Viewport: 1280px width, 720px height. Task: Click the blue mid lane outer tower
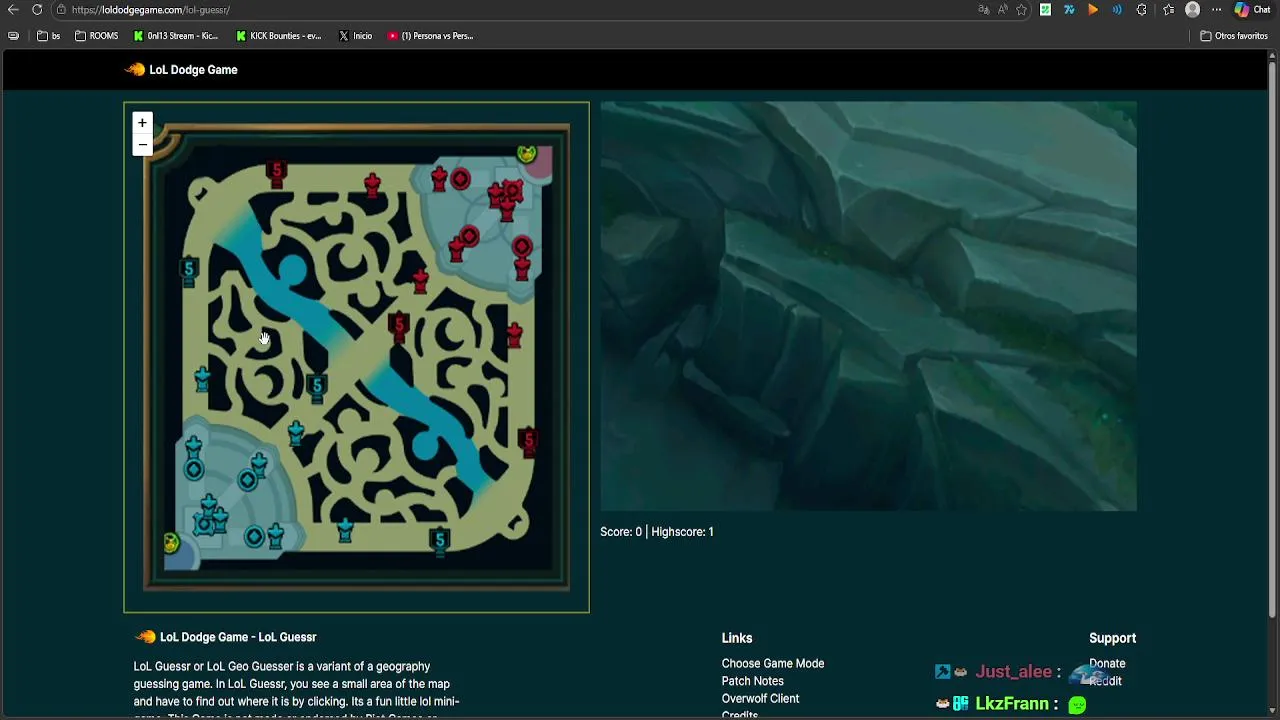pyautogui.click(x=317, y=387)
